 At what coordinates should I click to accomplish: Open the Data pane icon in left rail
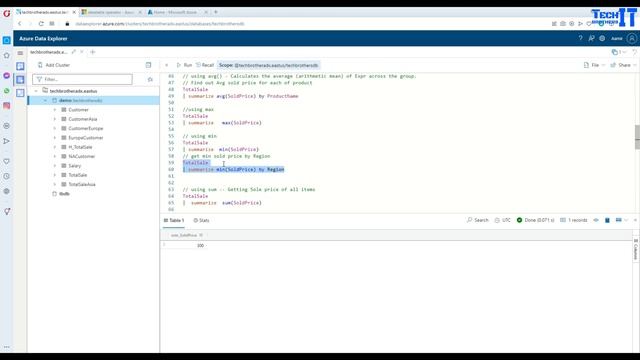pyautogui.click(x=20, y=66)
